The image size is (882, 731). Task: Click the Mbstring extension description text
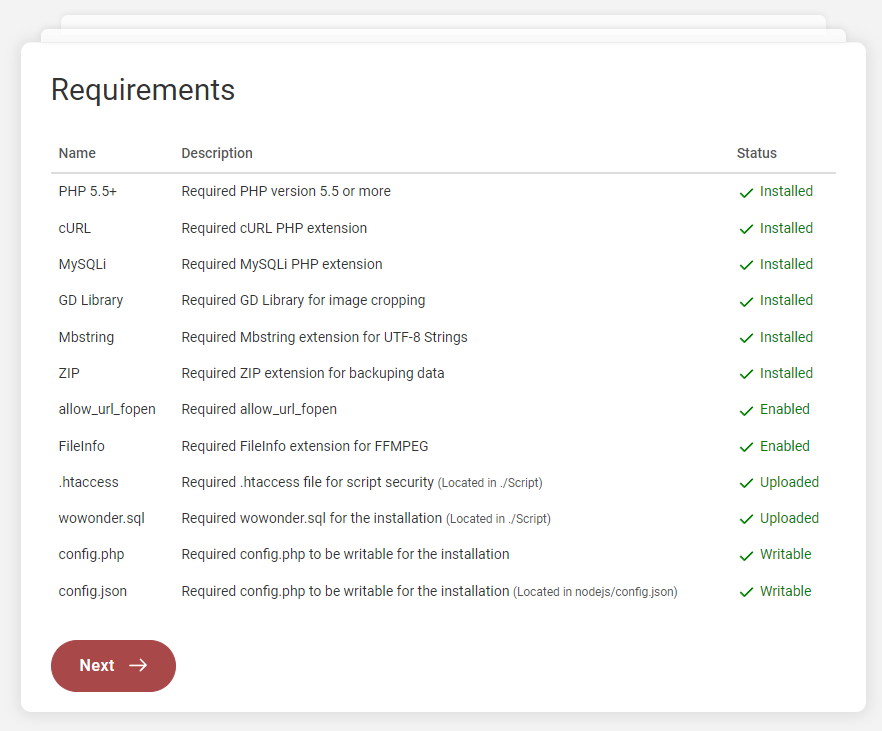click(x=324, y=337)
